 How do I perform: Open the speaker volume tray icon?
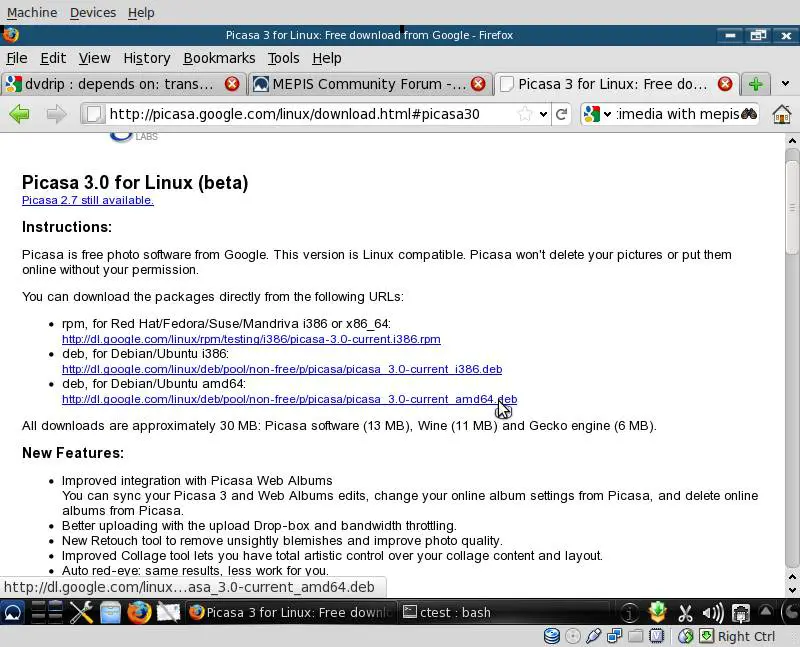click(713, 613)
